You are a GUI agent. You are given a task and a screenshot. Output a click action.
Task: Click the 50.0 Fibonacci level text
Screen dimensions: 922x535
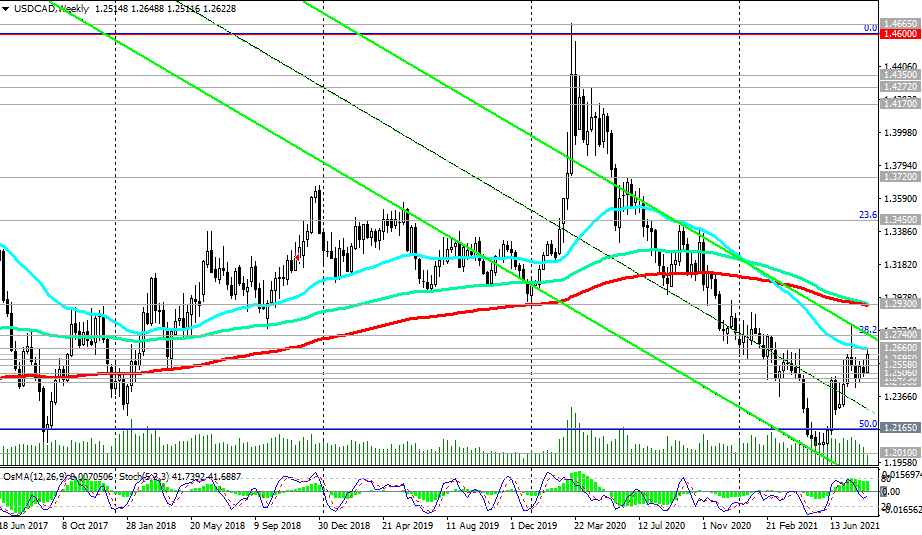coord(868,424)
